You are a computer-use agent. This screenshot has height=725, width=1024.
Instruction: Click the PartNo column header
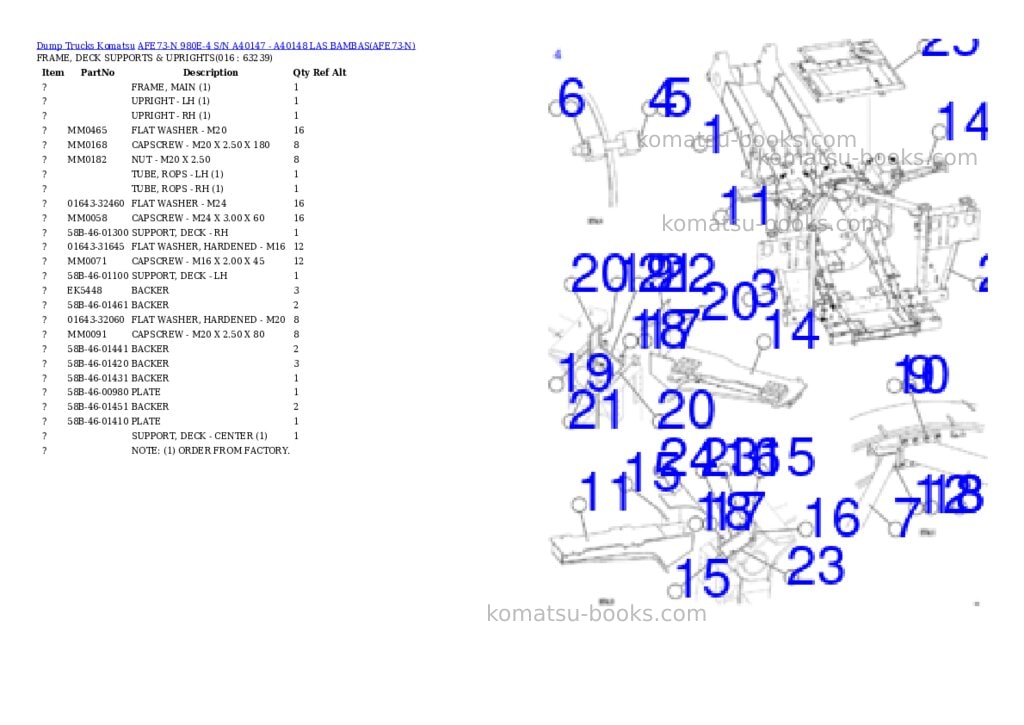point(97,72)
